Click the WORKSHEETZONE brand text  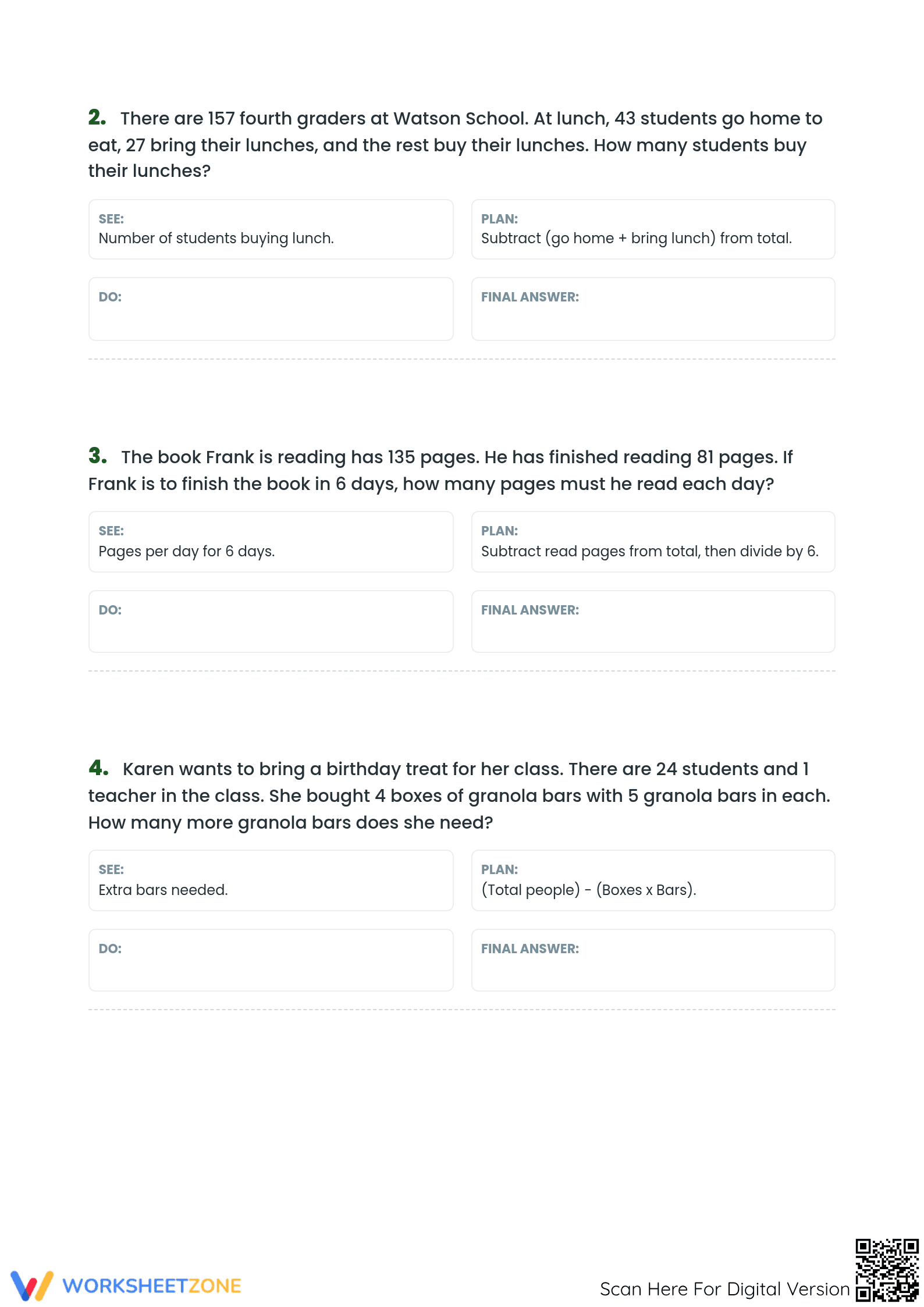tap(152, 1286)
